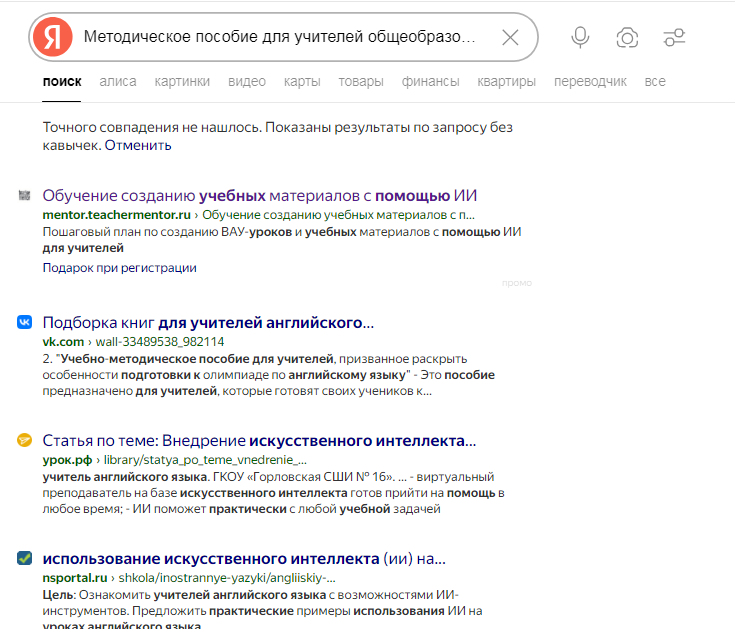
Task: Expand the все services menu
Action: click(655, 81)
